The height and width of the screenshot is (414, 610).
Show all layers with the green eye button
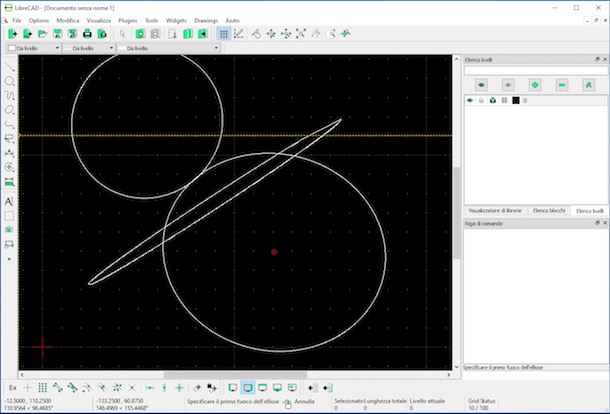click(481, 85)
